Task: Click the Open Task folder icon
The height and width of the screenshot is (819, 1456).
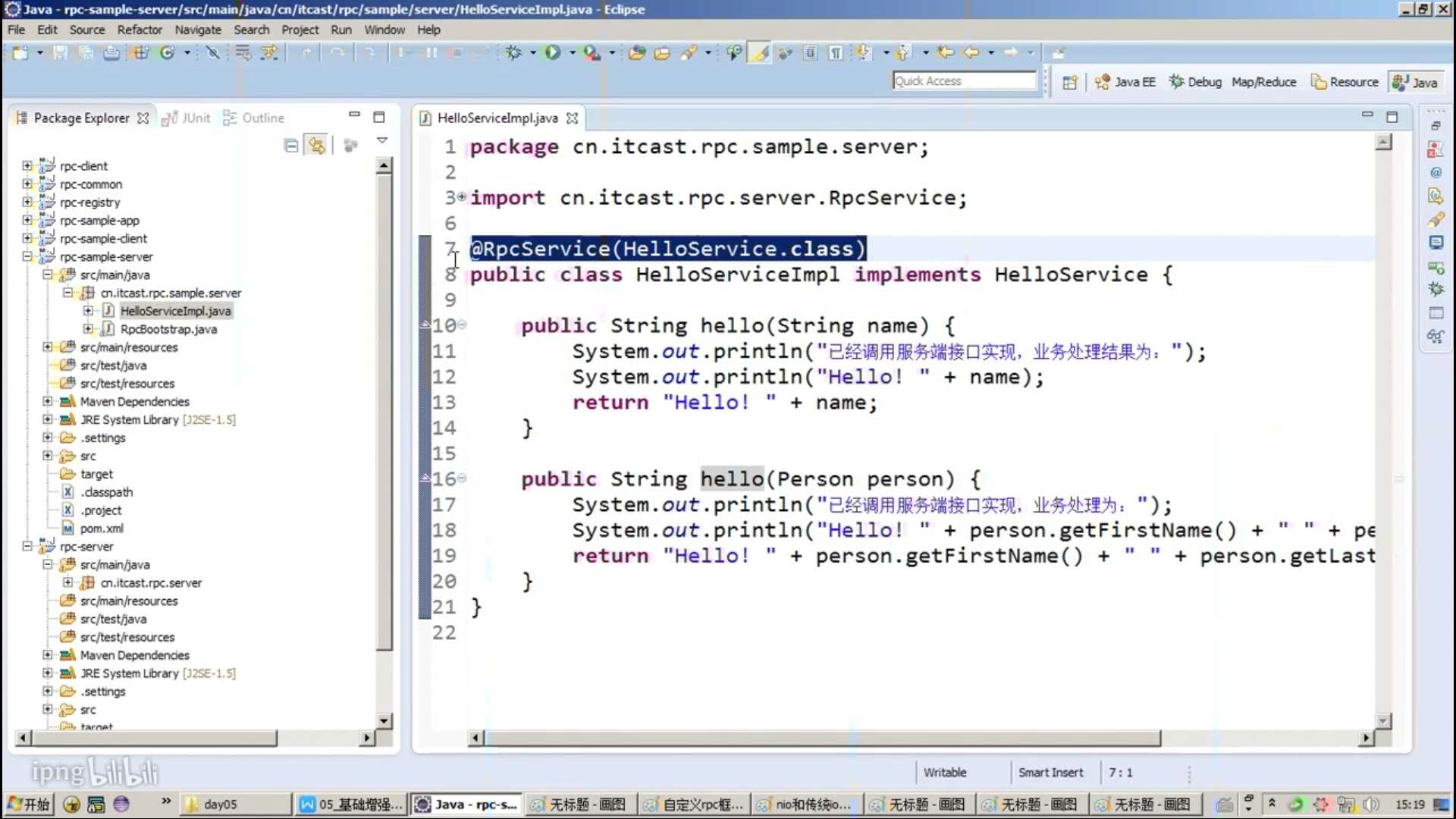Action: pos(662,52)
